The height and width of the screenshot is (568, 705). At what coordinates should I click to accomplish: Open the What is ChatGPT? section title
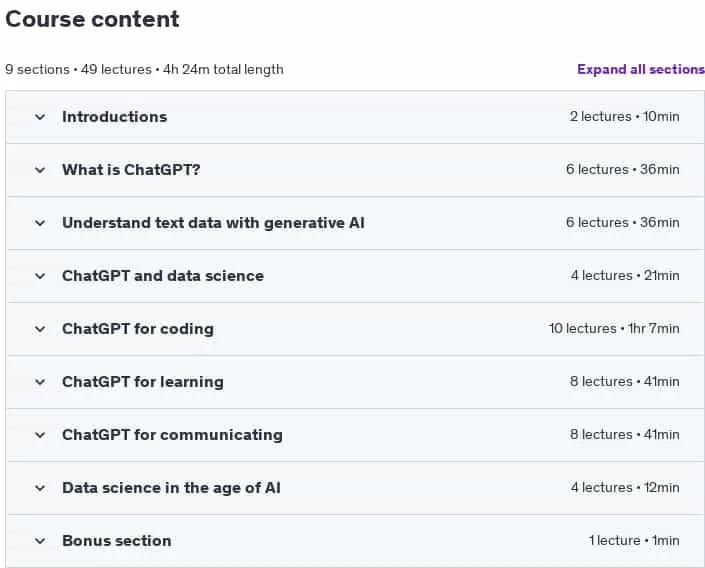[131, 170]
